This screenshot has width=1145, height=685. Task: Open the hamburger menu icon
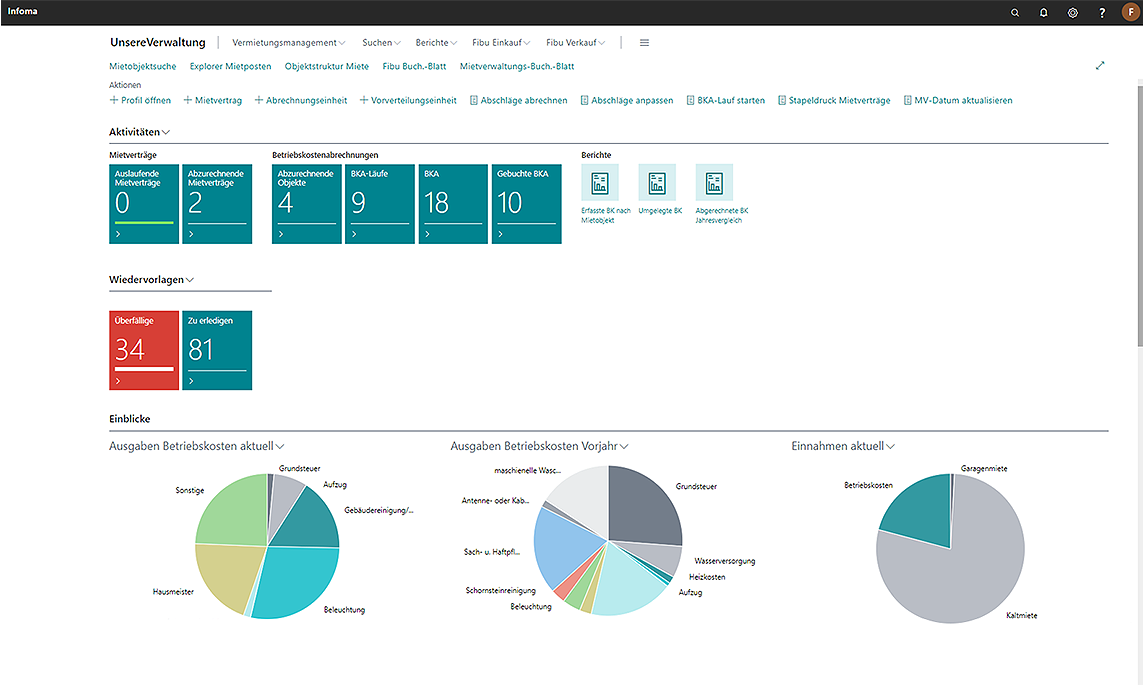(x=644, y=43)
